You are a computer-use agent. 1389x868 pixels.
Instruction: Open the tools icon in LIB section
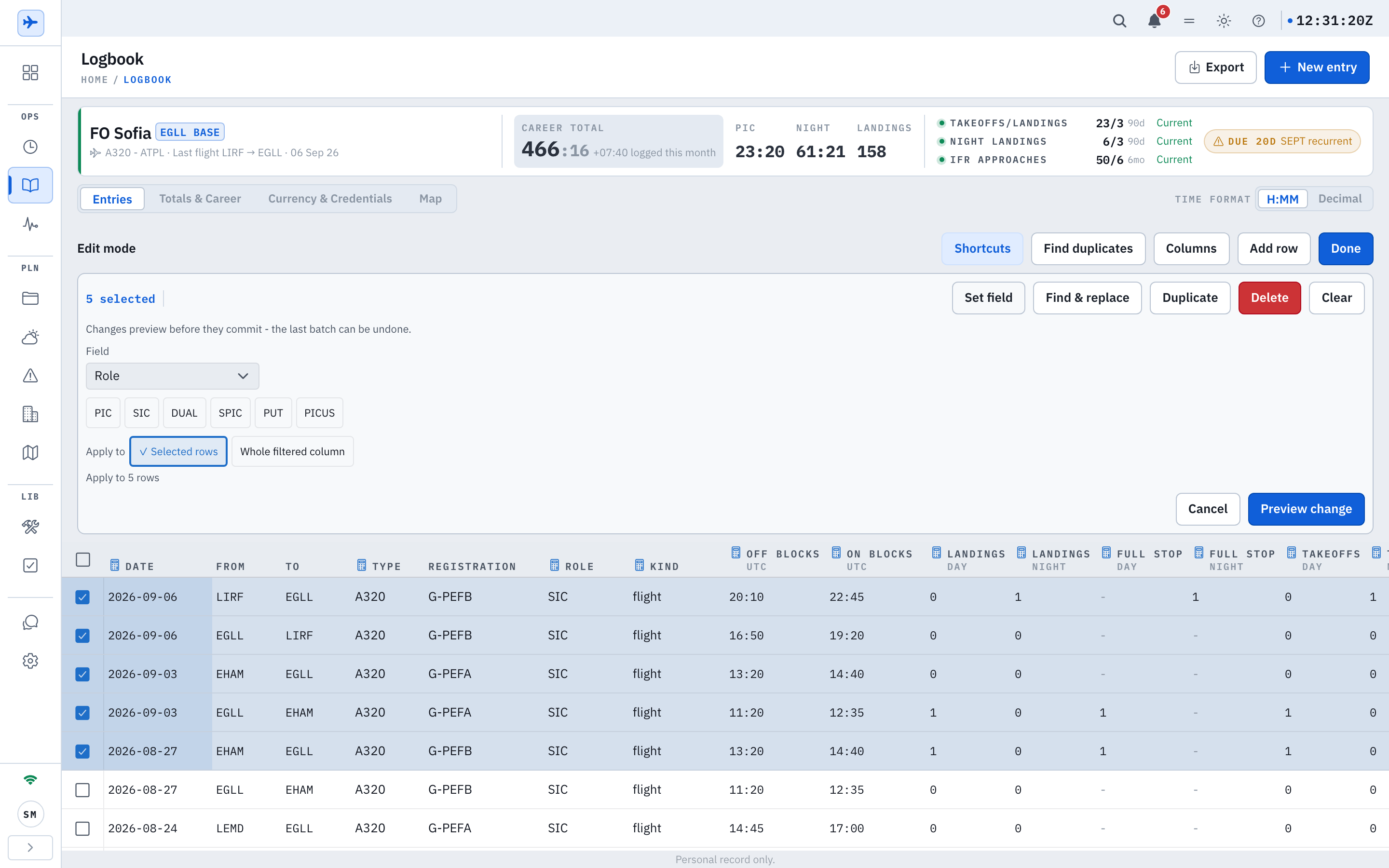pyautogui.click(x=30, y=527)
